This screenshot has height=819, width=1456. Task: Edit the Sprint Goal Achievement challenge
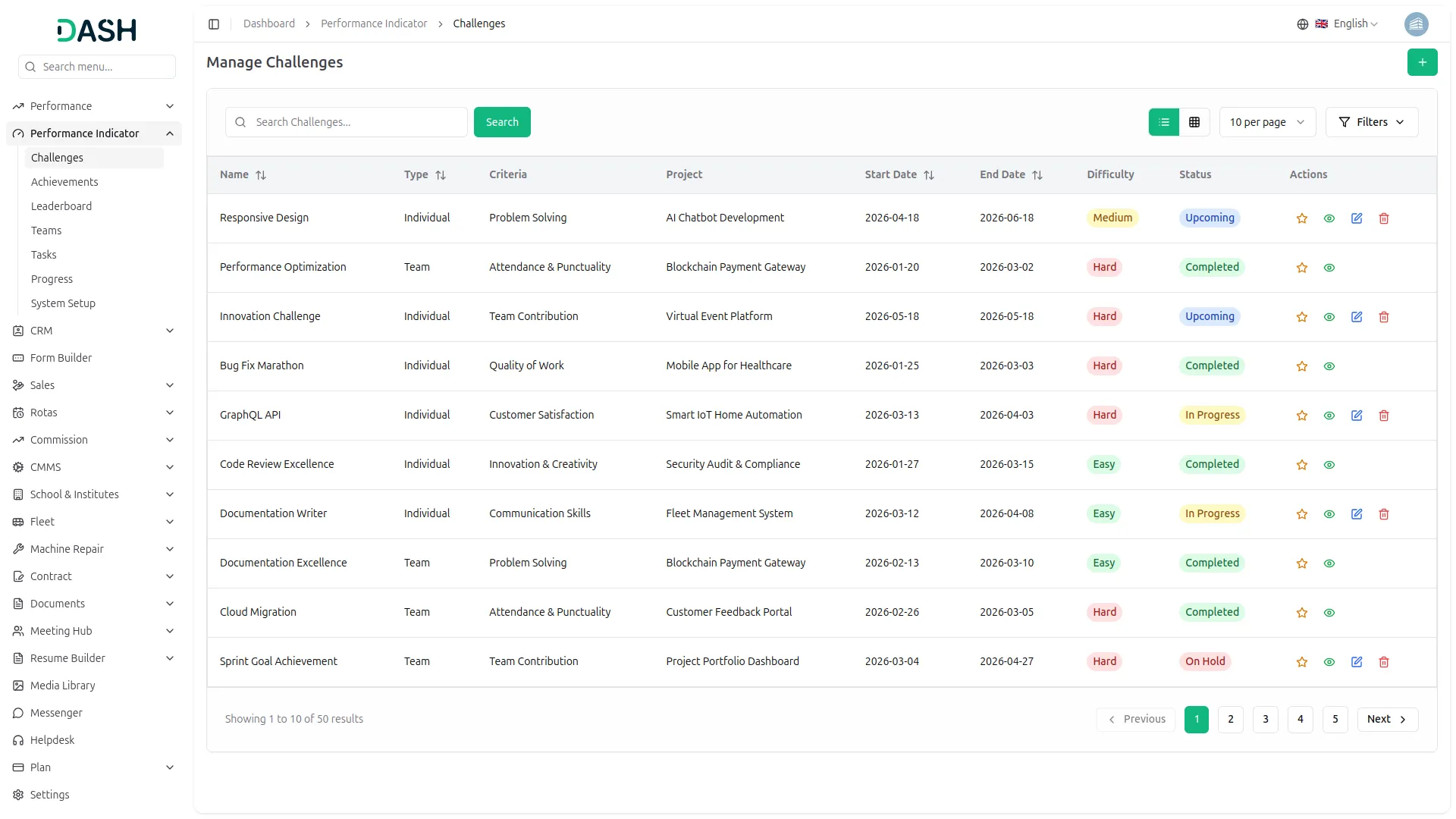(x=1357, y=662)
